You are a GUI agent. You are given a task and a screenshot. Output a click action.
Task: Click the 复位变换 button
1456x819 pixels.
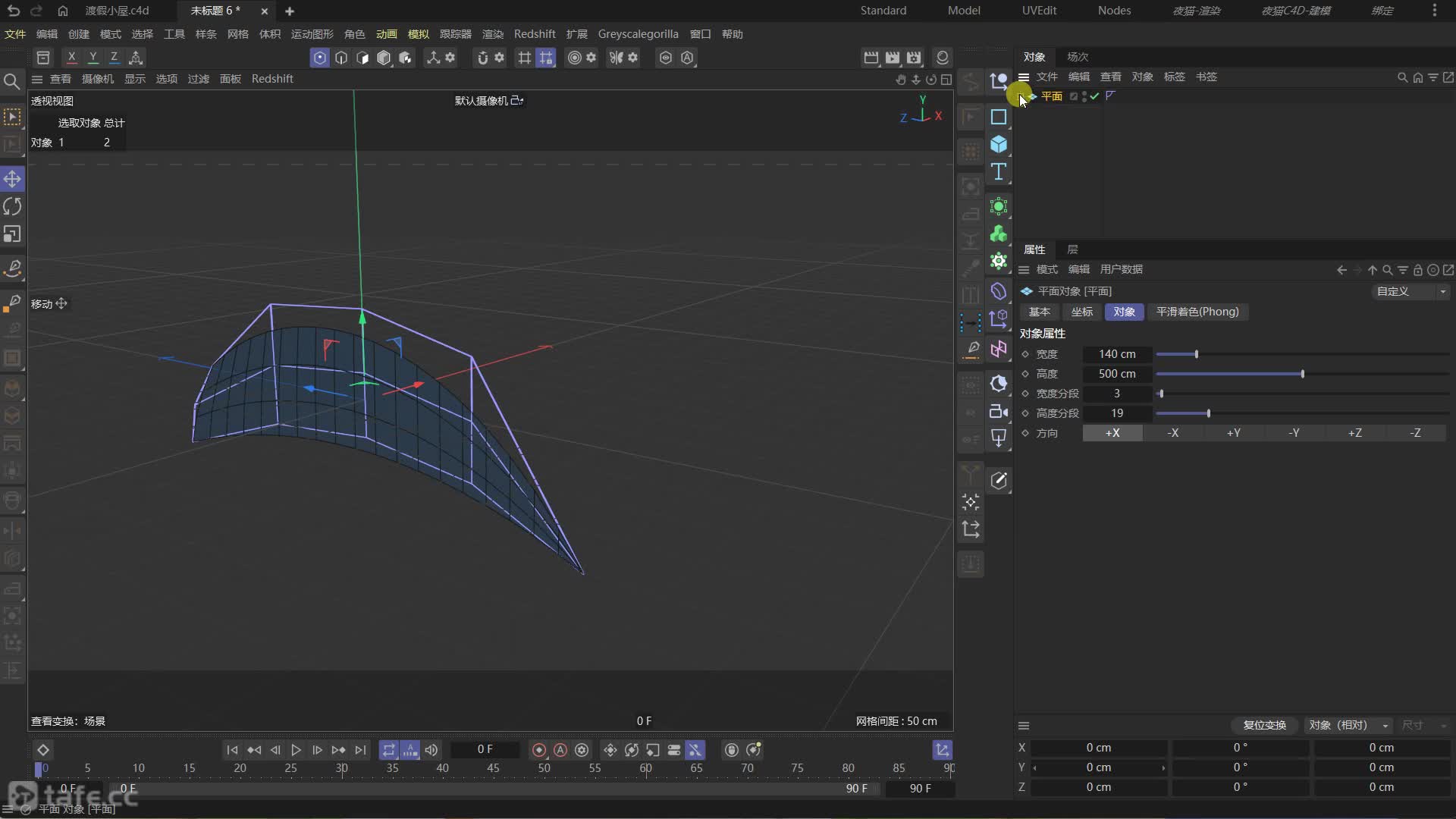(1264, 725)
